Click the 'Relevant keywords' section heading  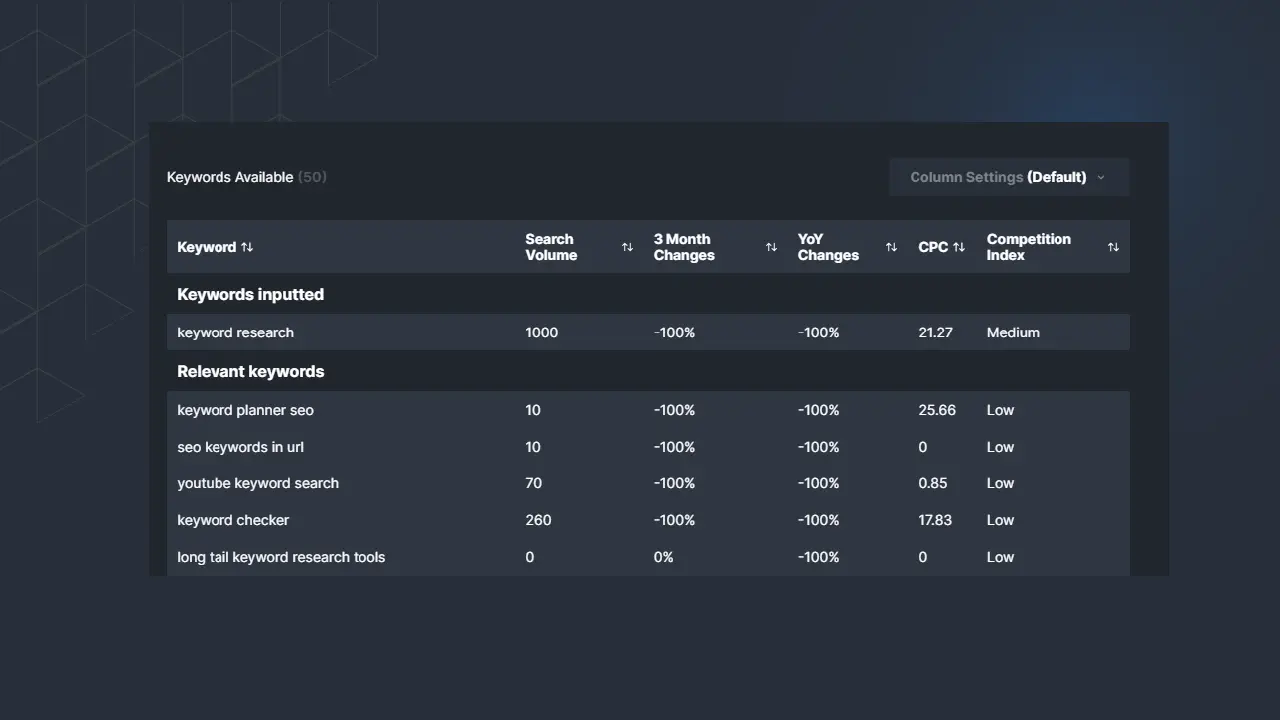[x=251, y=371]
